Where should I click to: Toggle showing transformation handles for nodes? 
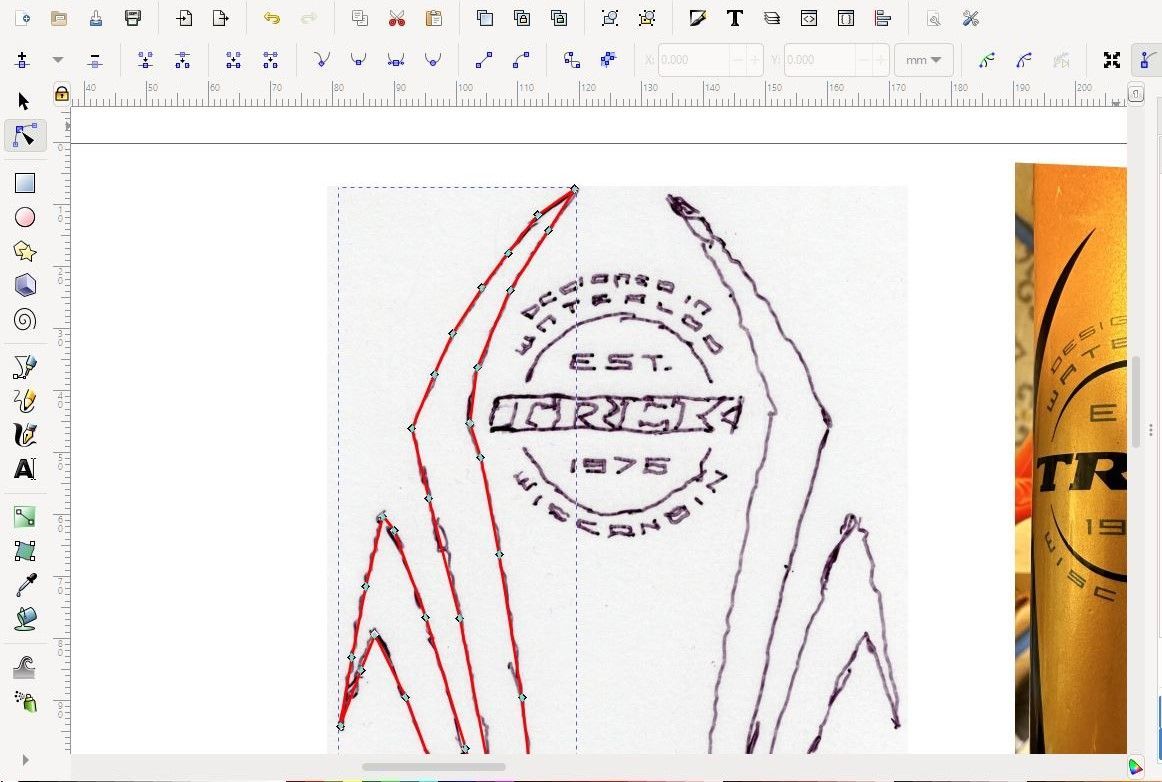[x=1111, y=60]
